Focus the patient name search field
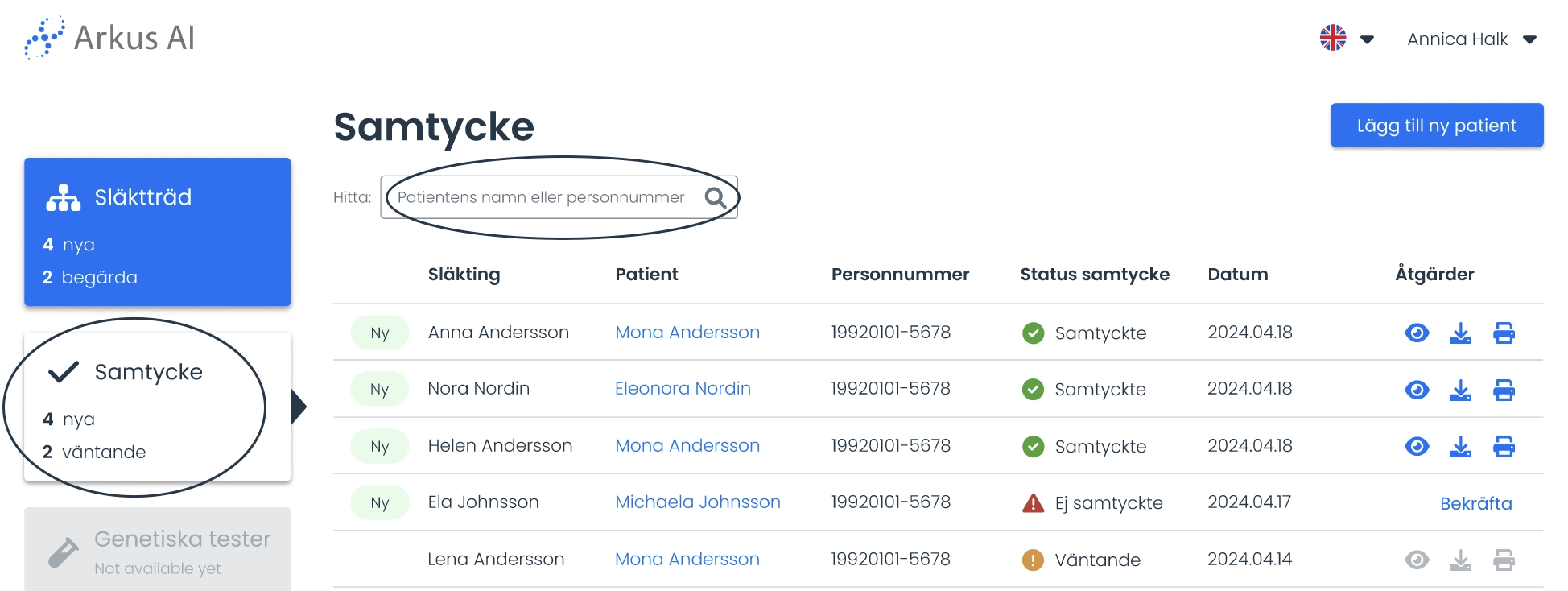 click(x=559, y=197)
